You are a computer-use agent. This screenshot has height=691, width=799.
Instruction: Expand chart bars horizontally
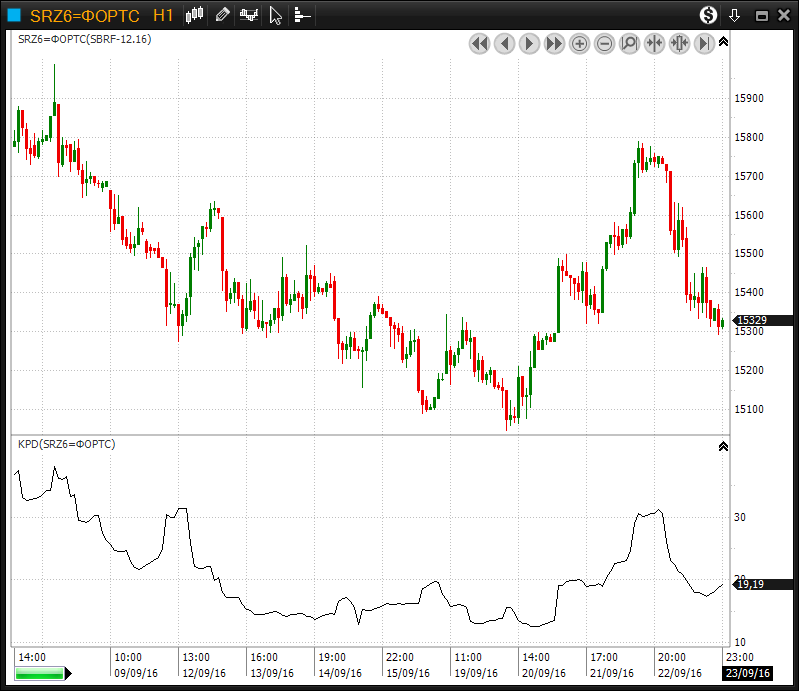tap(679, 43)
